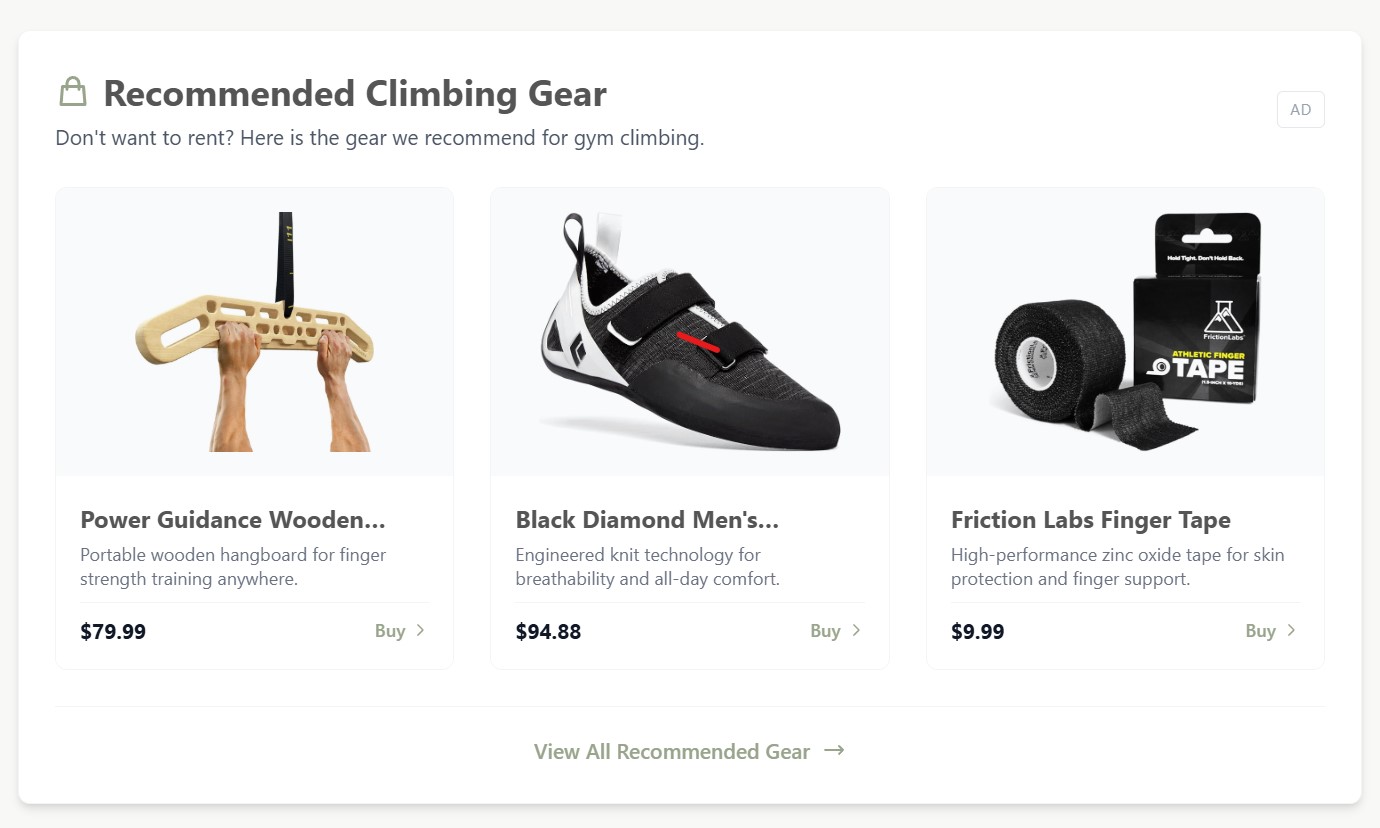
Task: Select the Black Diamond Men's product title
Action: point(647,520)
